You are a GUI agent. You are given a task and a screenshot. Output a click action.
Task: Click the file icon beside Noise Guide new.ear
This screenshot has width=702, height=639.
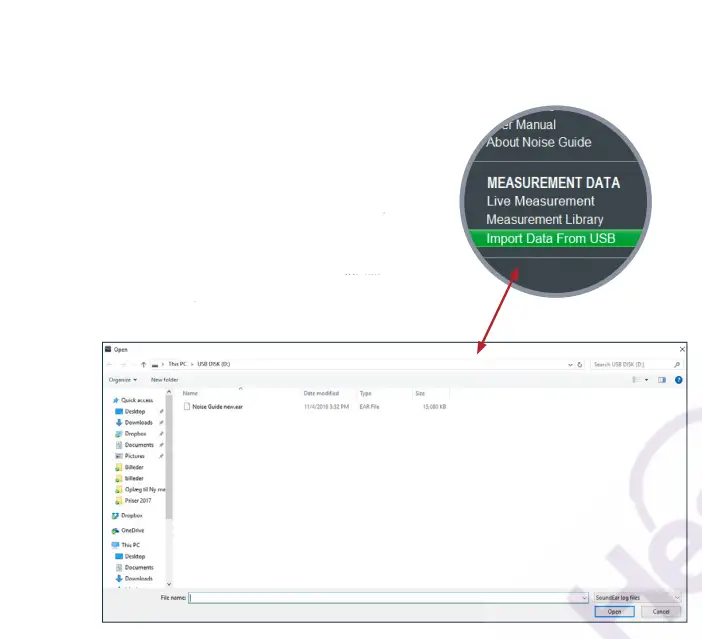click(x=187, y=407)
